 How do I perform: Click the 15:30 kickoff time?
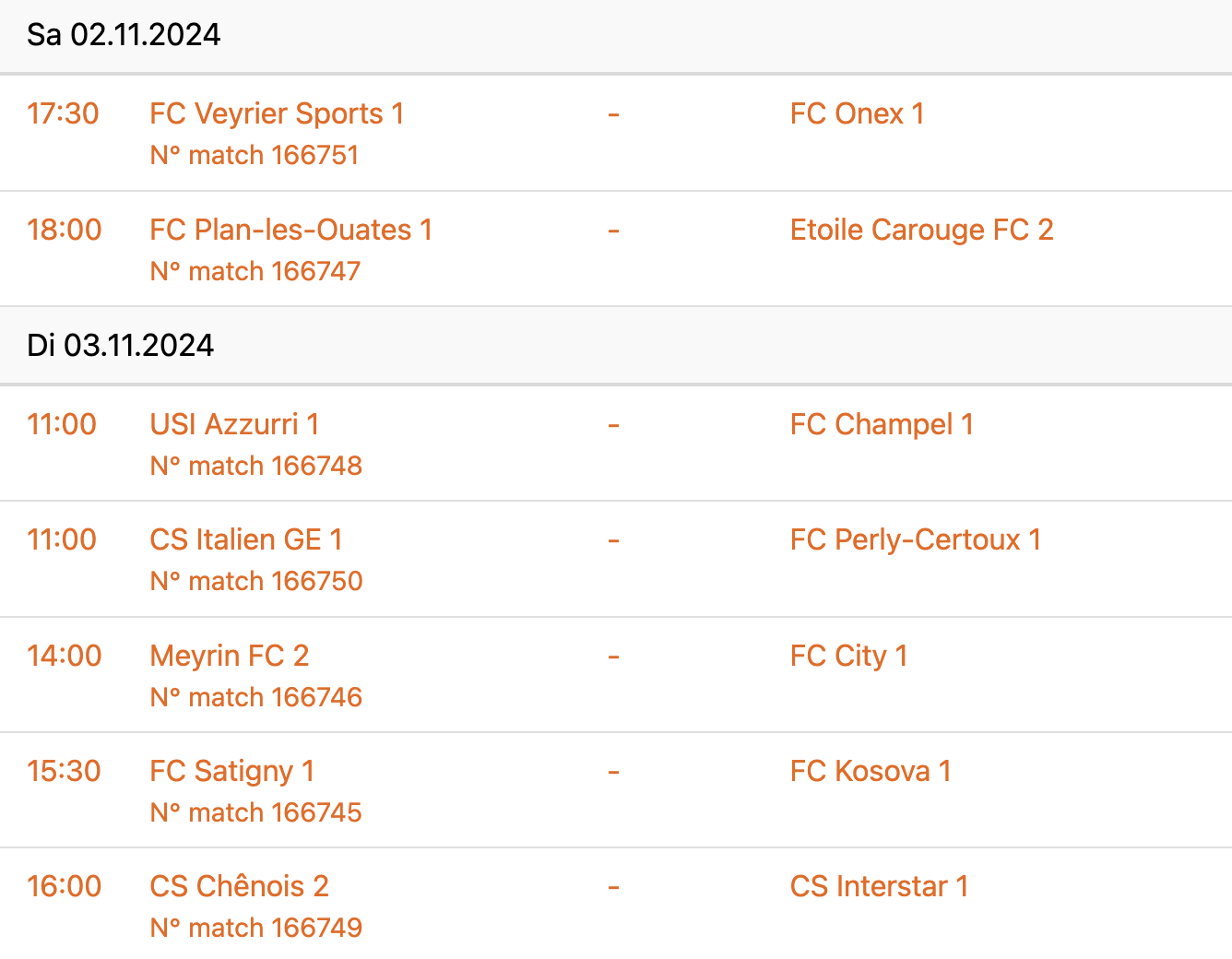click(x=64, y=771)
